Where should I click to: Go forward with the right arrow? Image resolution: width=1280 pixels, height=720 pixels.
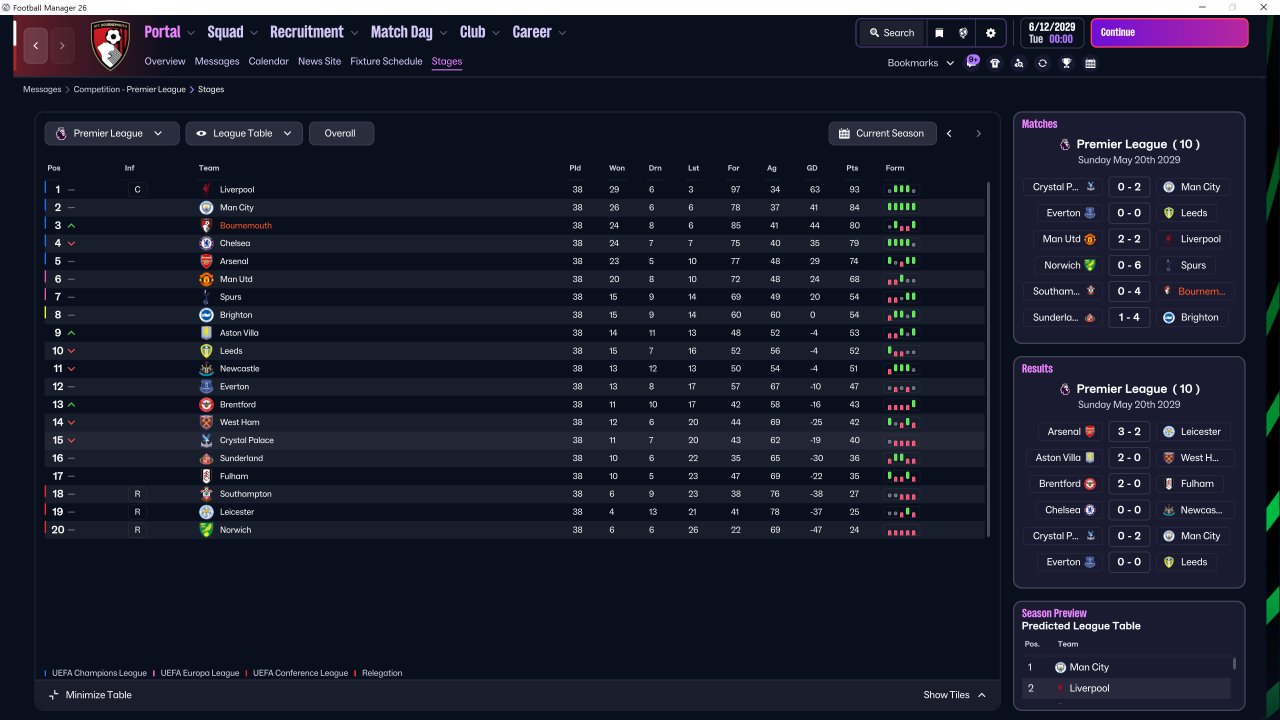62,45
